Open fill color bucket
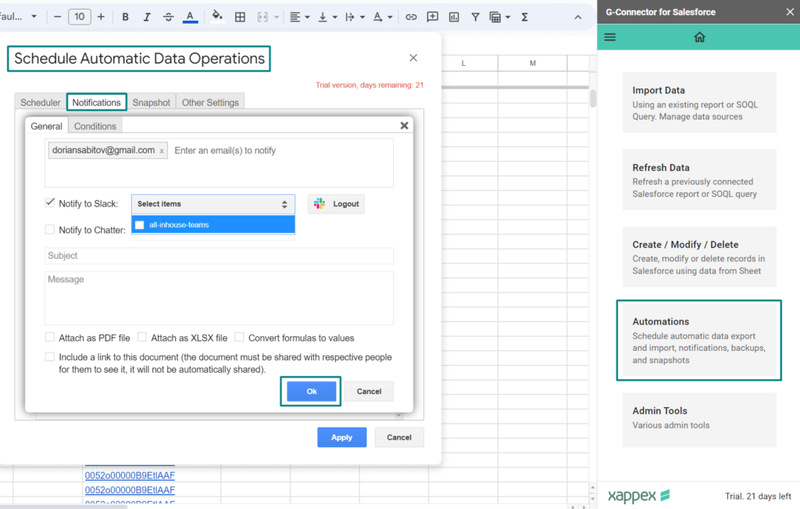 point(217,17)
